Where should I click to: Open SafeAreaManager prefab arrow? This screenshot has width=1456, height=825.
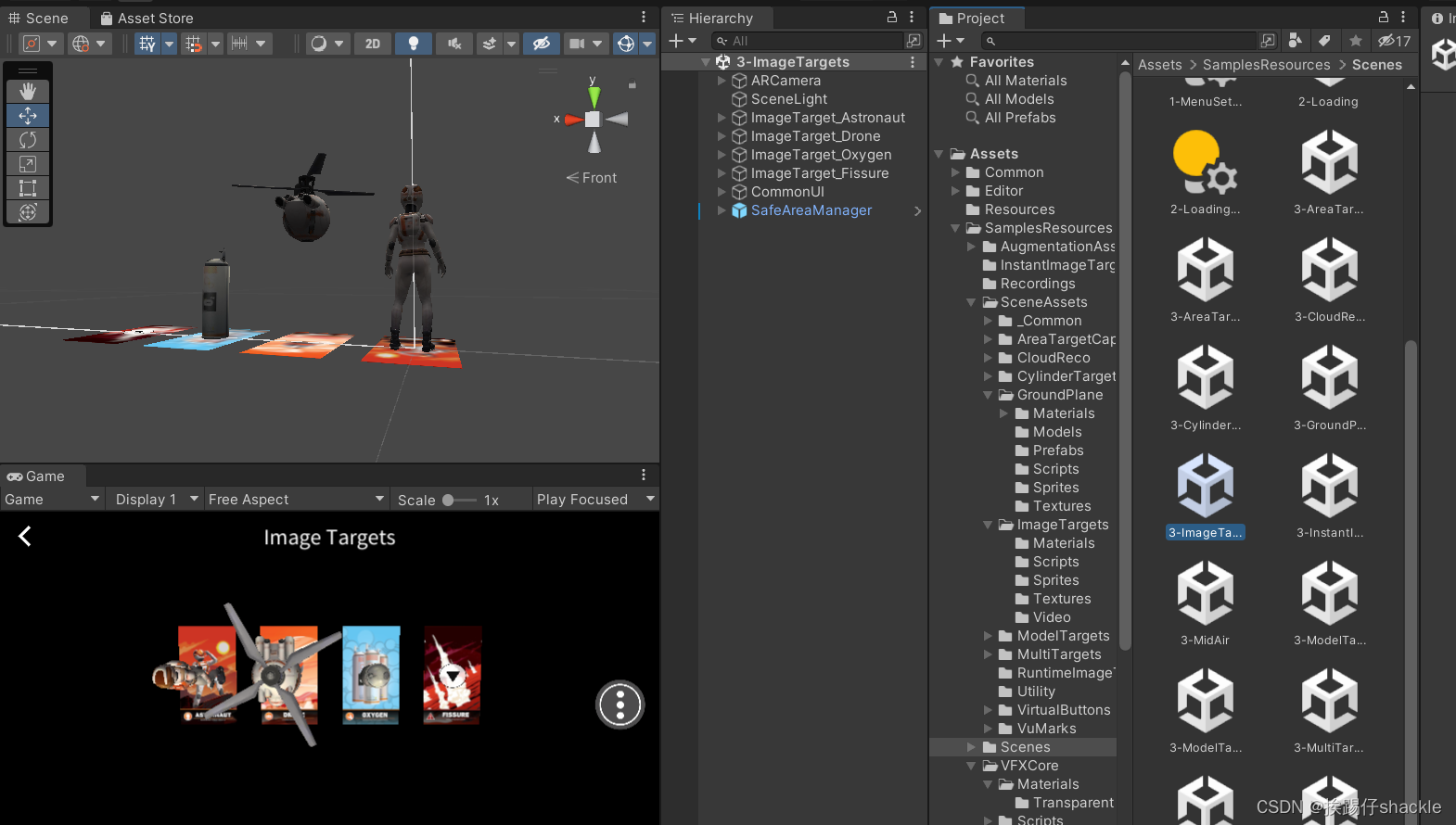point(917,210)
